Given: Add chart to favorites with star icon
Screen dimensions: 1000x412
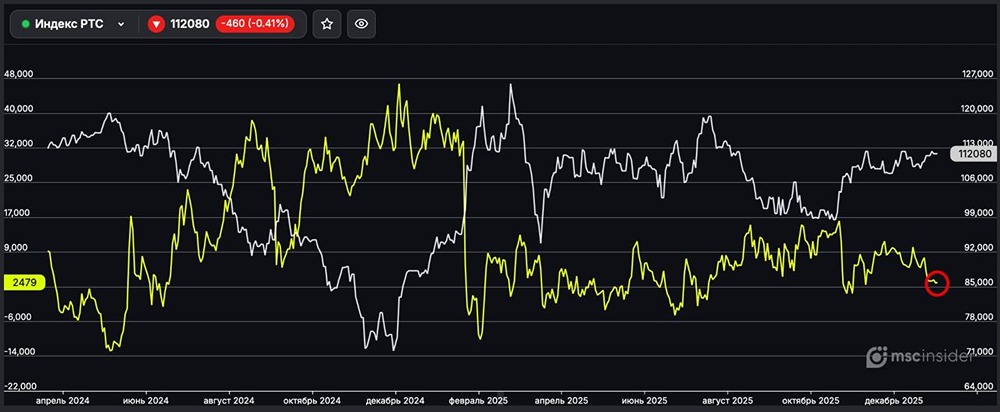Looking at the screenshot, I should pos(327,24).
